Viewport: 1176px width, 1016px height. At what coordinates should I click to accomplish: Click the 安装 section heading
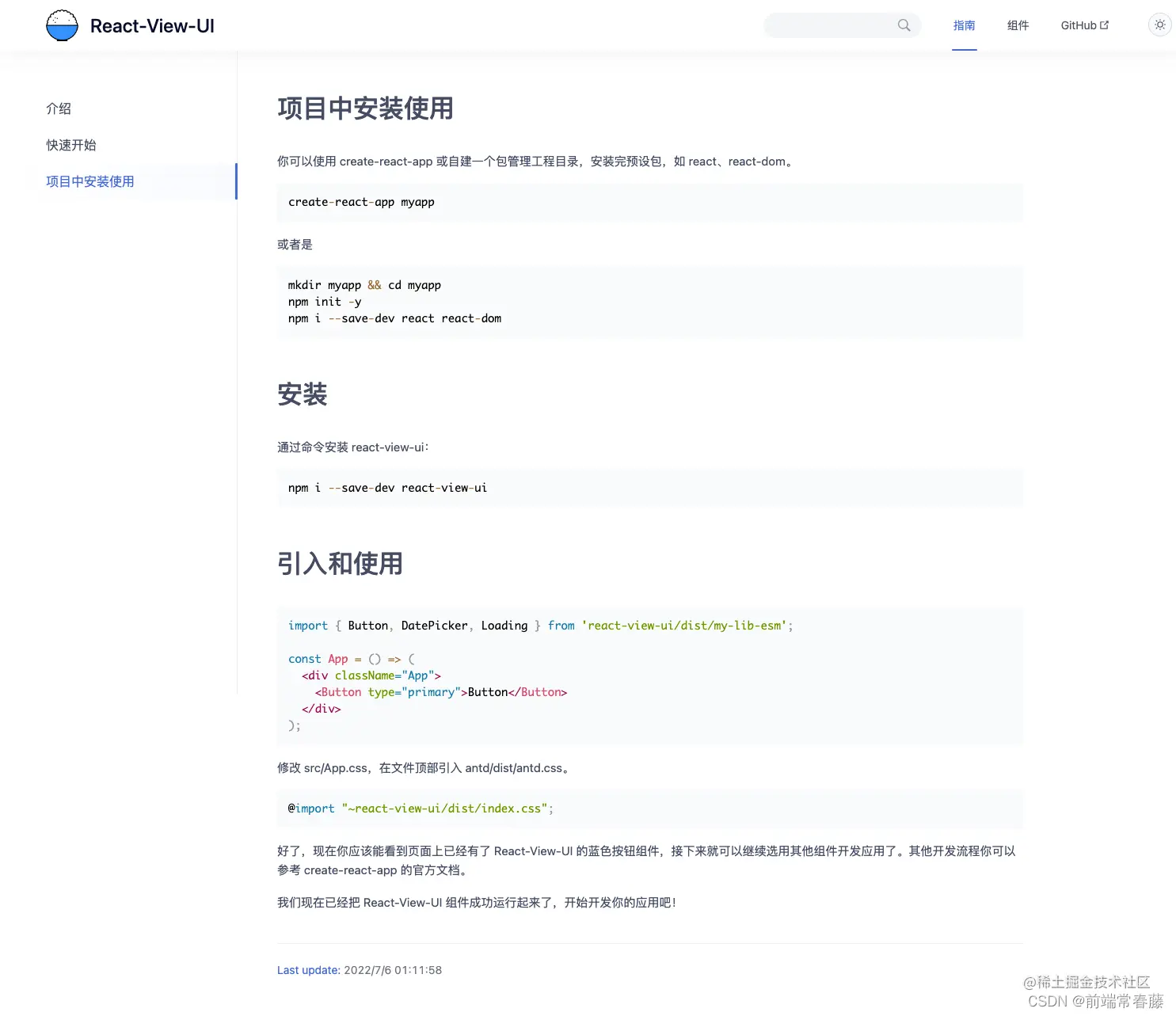(302, 394)
